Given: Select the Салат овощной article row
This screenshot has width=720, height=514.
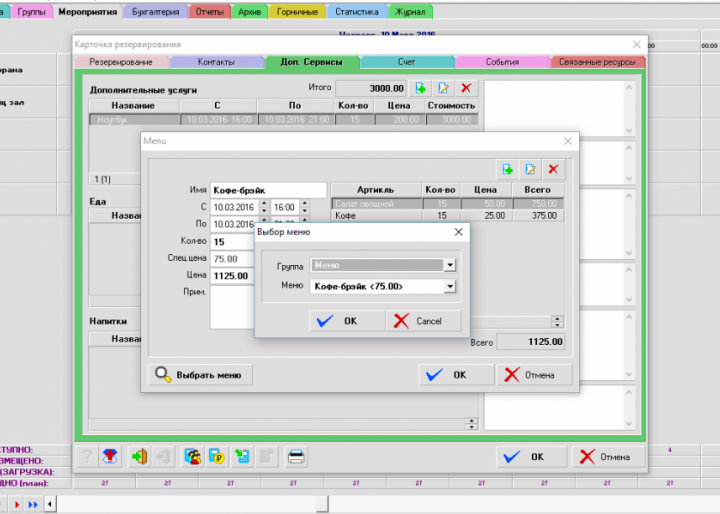Looking at the screenshot, I should coord(447,203).
